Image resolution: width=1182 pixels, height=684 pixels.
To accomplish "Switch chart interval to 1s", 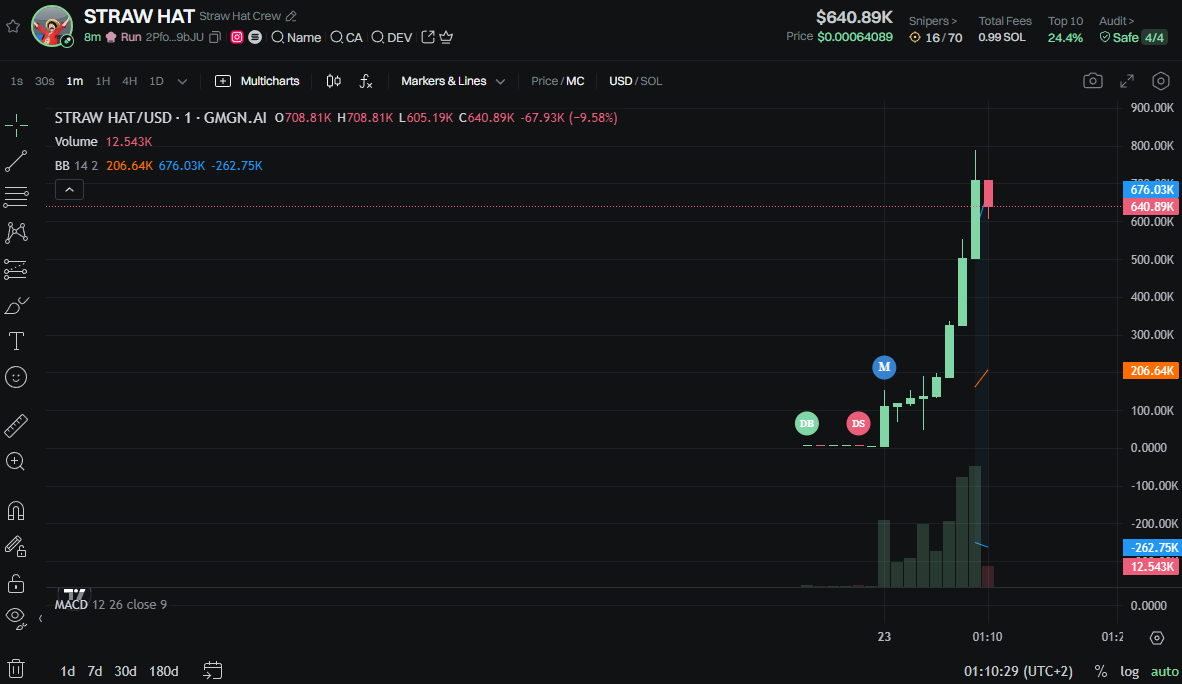I will coord(17,81).
